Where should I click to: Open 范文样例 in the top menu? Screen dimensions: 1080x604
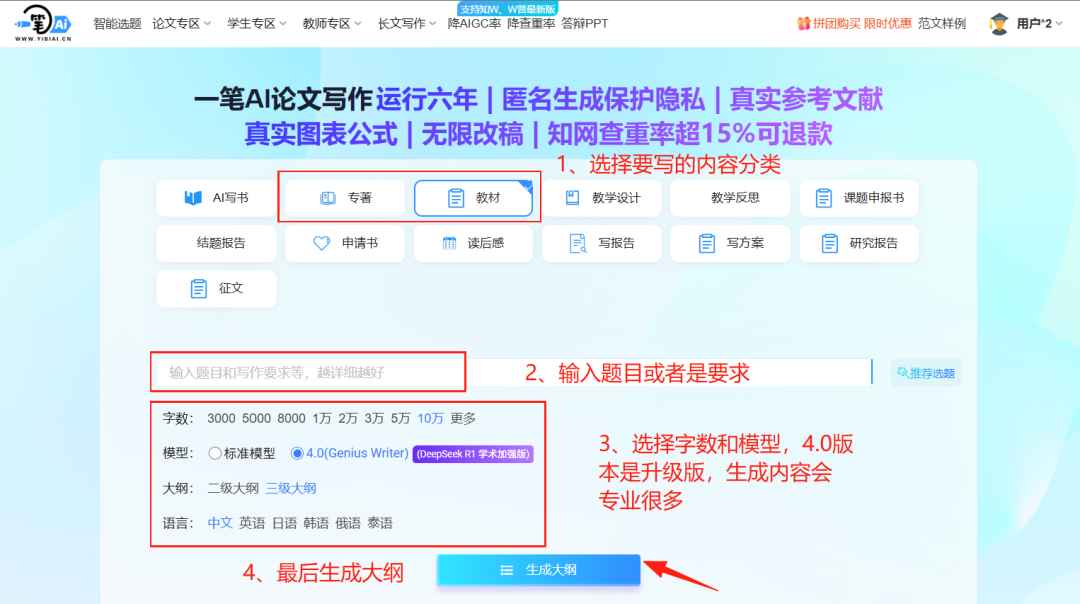coord(942,23)
